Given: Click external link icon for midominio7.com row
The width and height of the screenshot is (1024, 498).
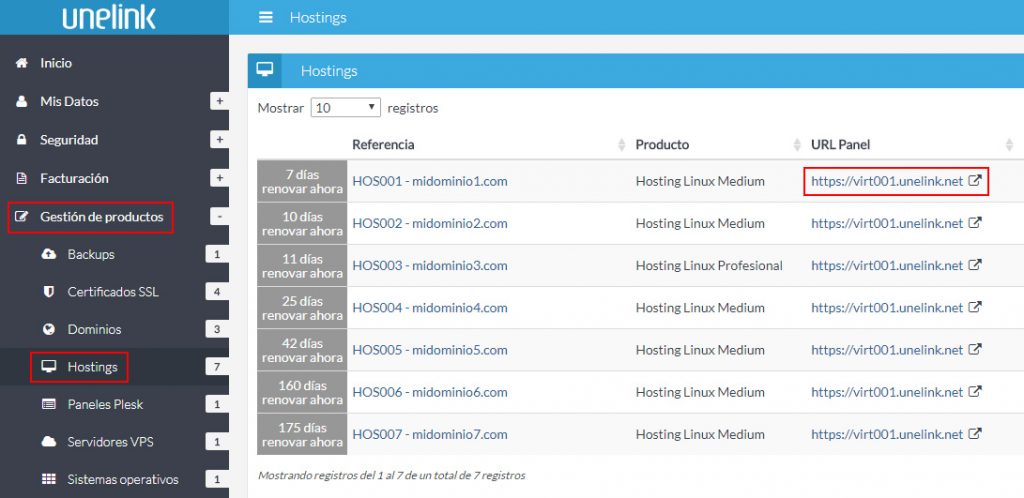Looking at the screenshot, I should pyautogui.click(x=974, y=433).
